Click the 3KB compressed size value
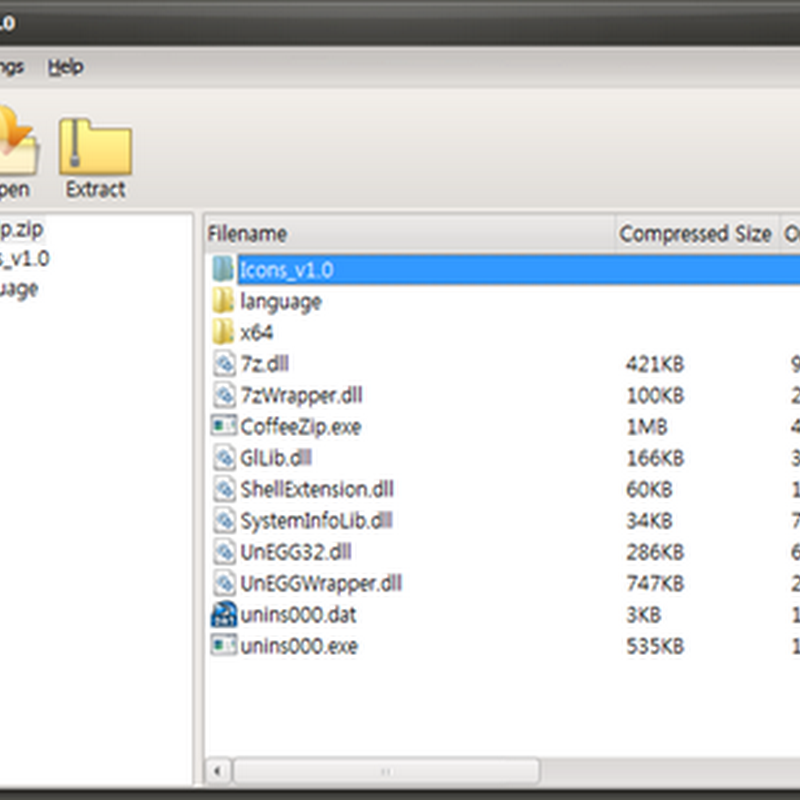 click(644, 615)
